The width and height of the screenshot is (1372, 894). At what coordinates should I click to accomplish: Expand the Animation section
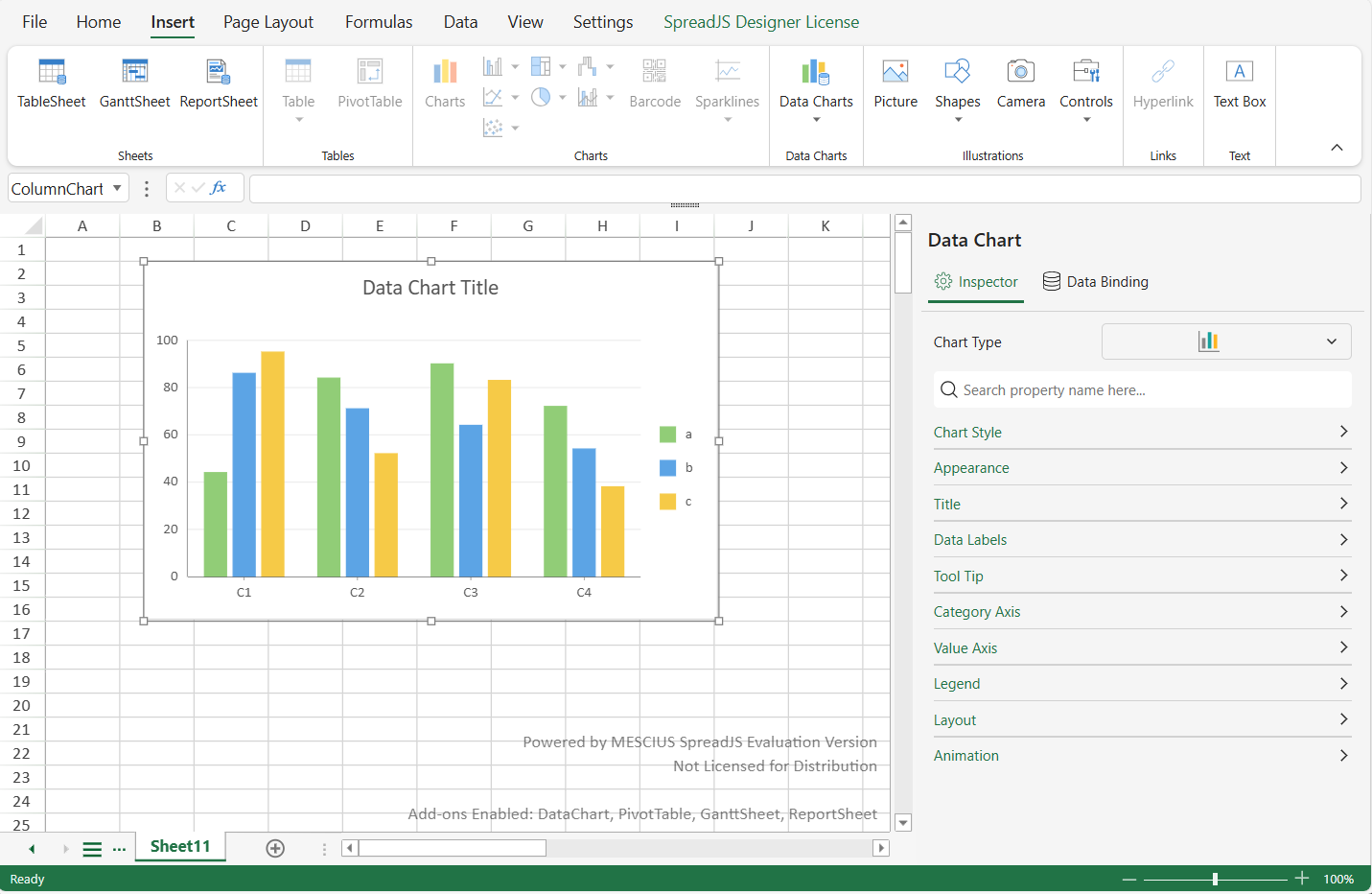click(x=1142, y=755)
